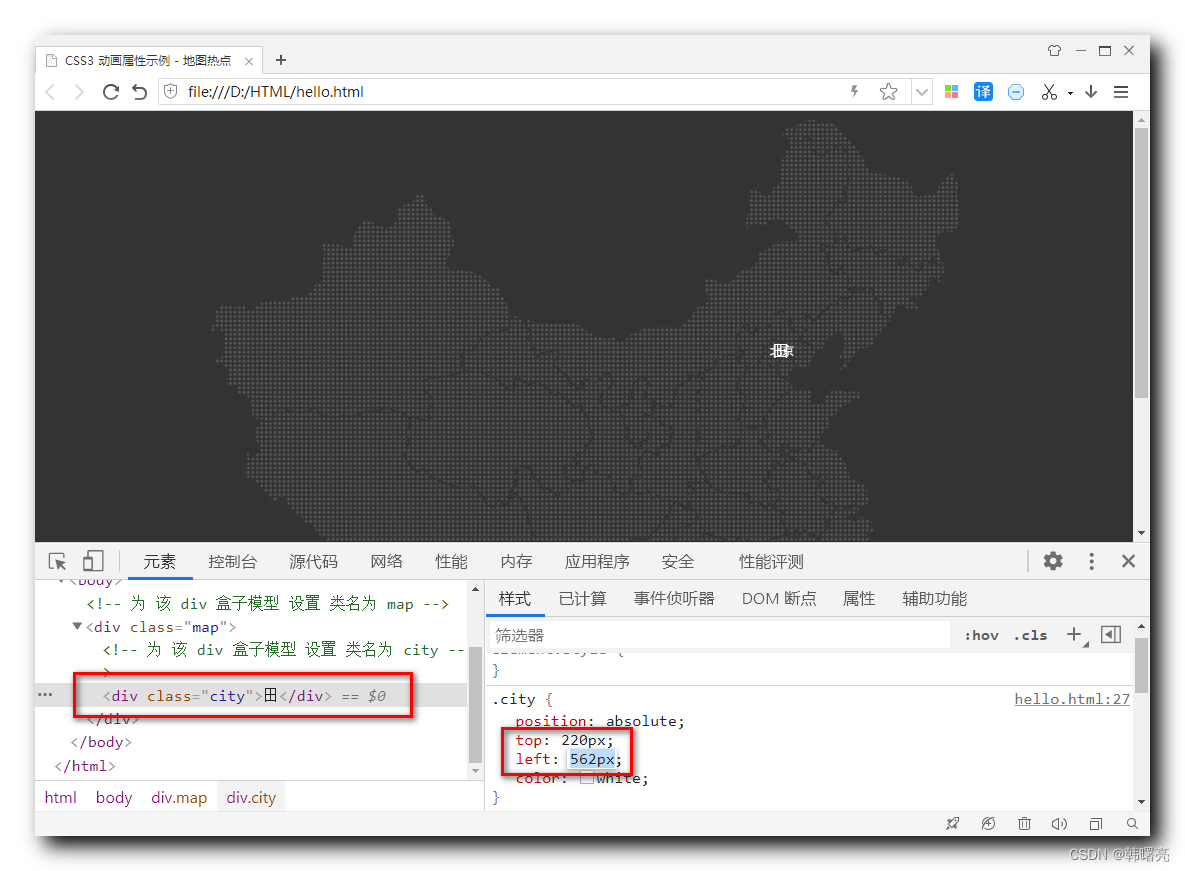The width and height of the screenshot is (1185, 871).
Task: Click the shield security icon in address bar
Action: click(x=171, y=91)
